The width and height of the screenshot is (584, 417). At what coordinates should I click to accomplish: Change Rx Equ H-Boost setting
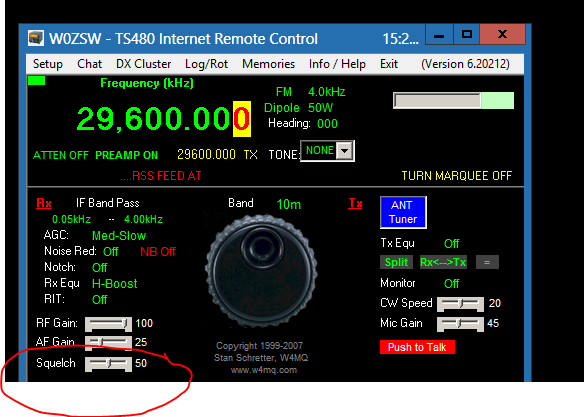pyautogui.click(x=115, y=284)
